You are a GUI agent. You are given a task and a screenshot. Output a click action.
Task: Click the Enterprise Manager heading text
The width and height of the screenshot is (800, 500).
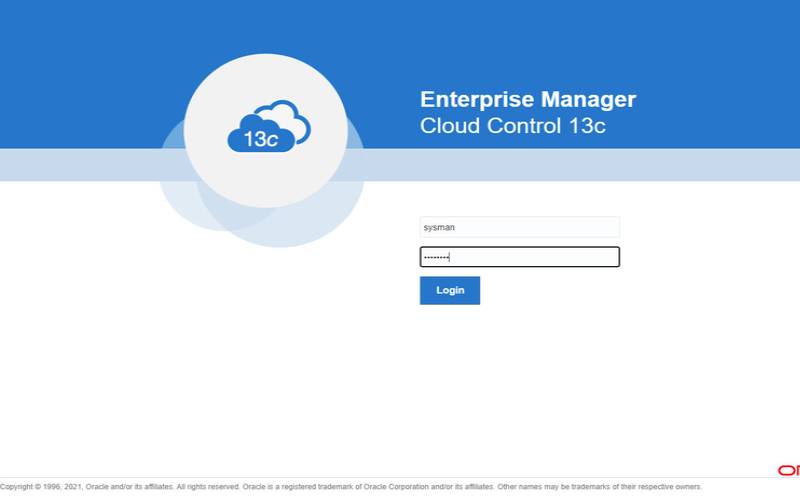click(528, 99)
